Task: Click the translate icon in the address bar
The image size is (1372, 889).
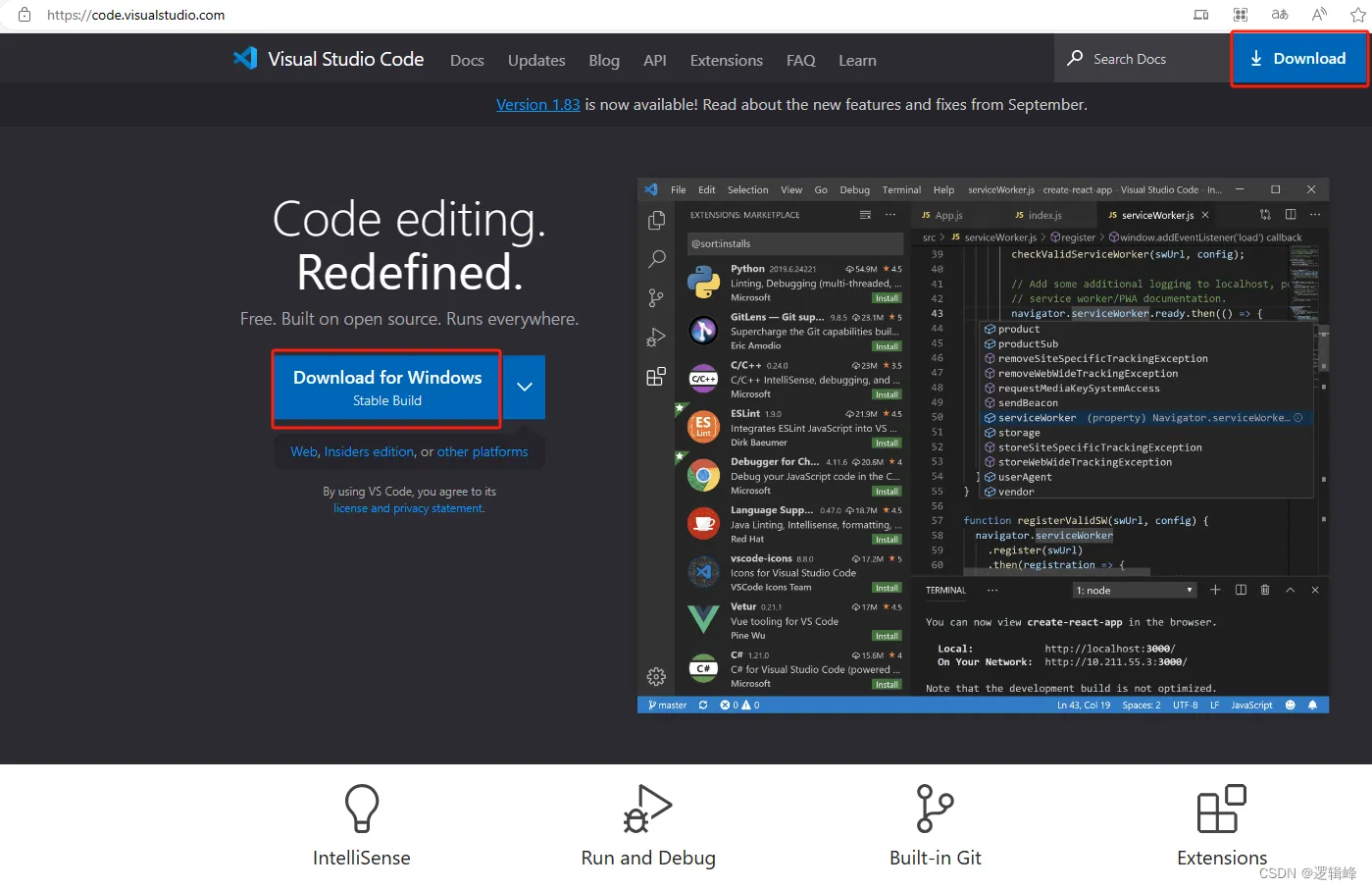Action: click(1280, 15)
